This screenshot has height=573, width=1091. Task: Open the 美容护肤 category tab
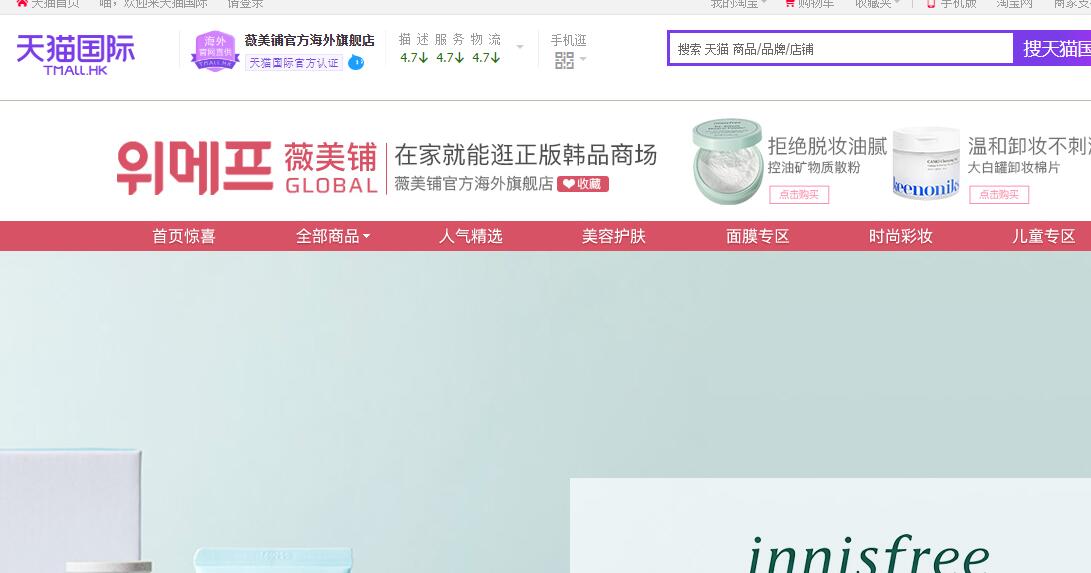point(614,236)
